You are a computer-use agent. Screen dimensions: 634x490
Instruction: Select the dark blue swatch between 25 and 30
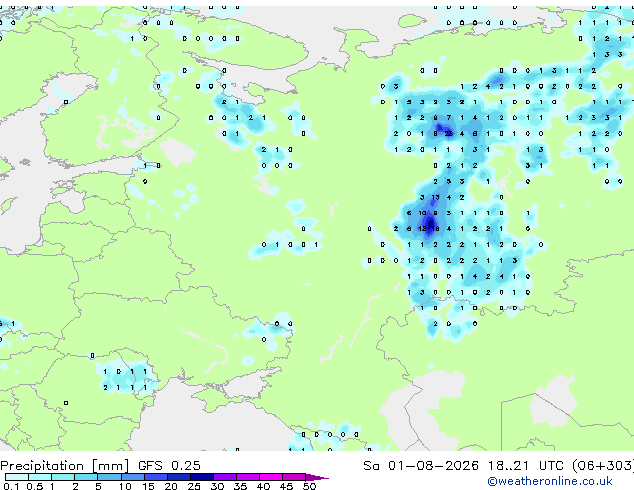[202, 477]
